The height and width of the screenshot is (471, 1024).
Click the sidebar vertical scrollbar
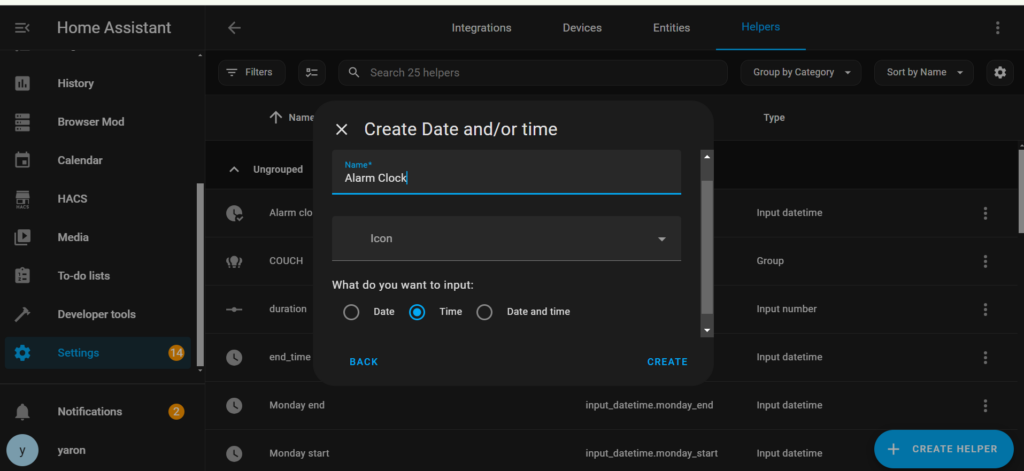click(200, 274)
